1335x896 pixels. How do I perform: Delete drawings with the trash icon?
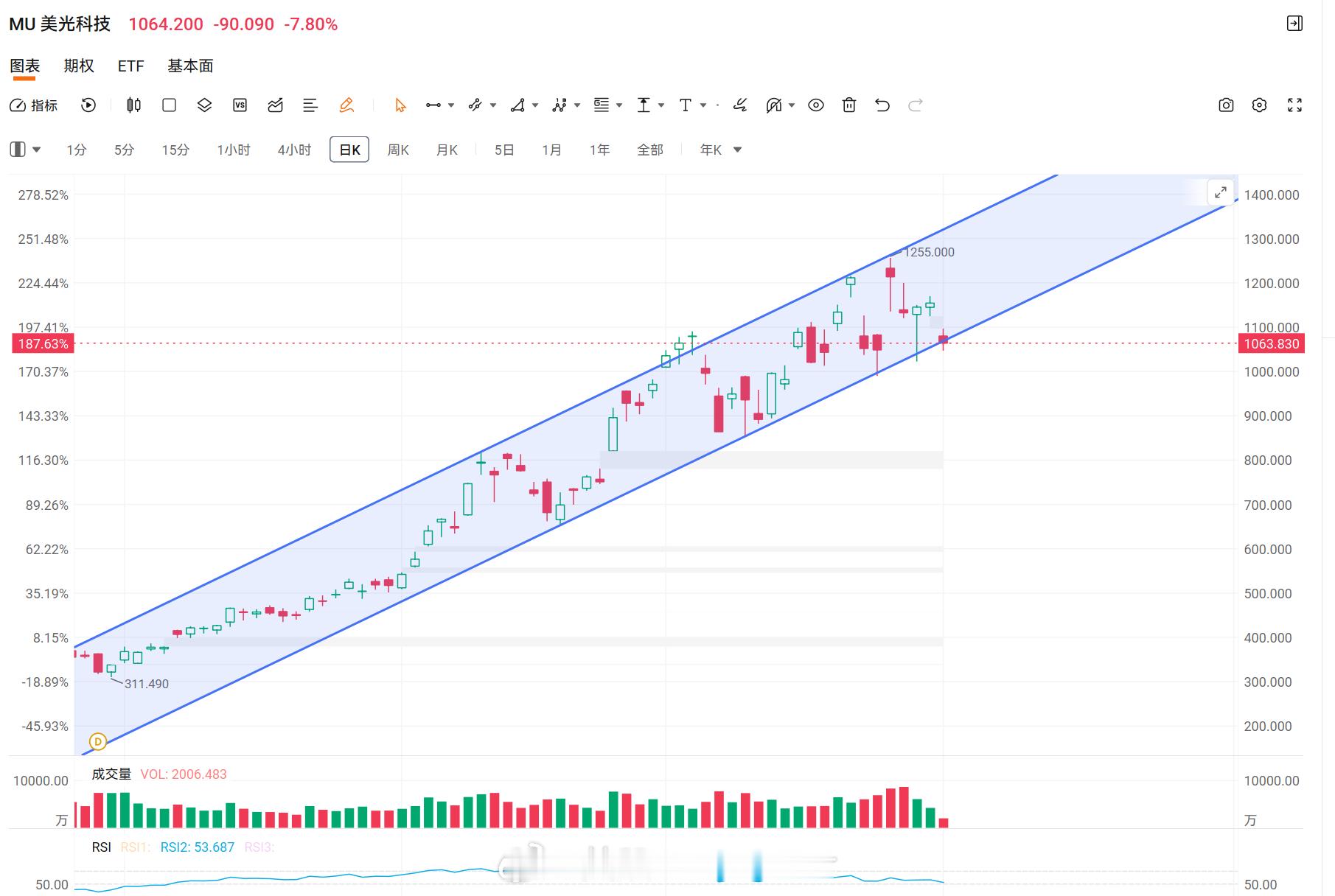849,105
